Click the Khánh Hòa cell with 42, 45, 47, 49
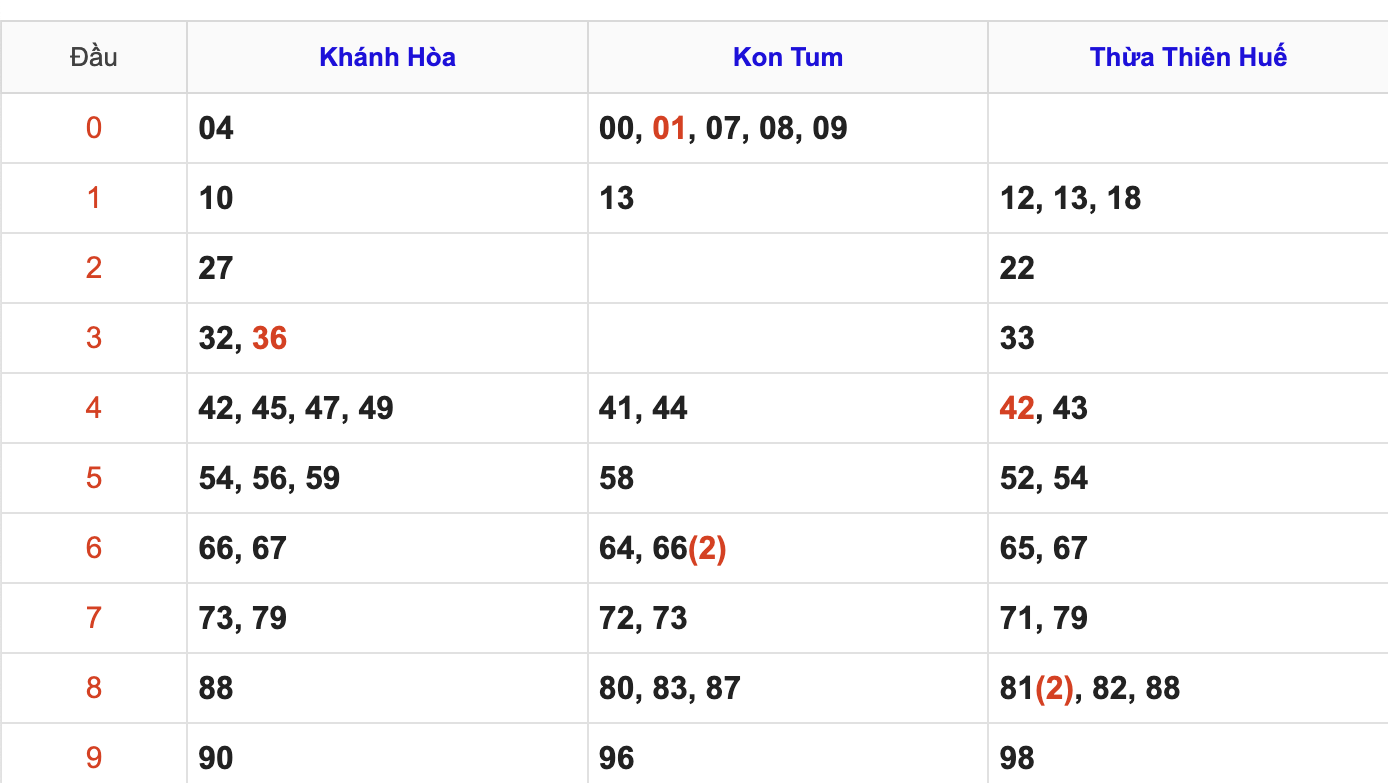This screenshot has width=1388, height=783. [x=387, y=408]
